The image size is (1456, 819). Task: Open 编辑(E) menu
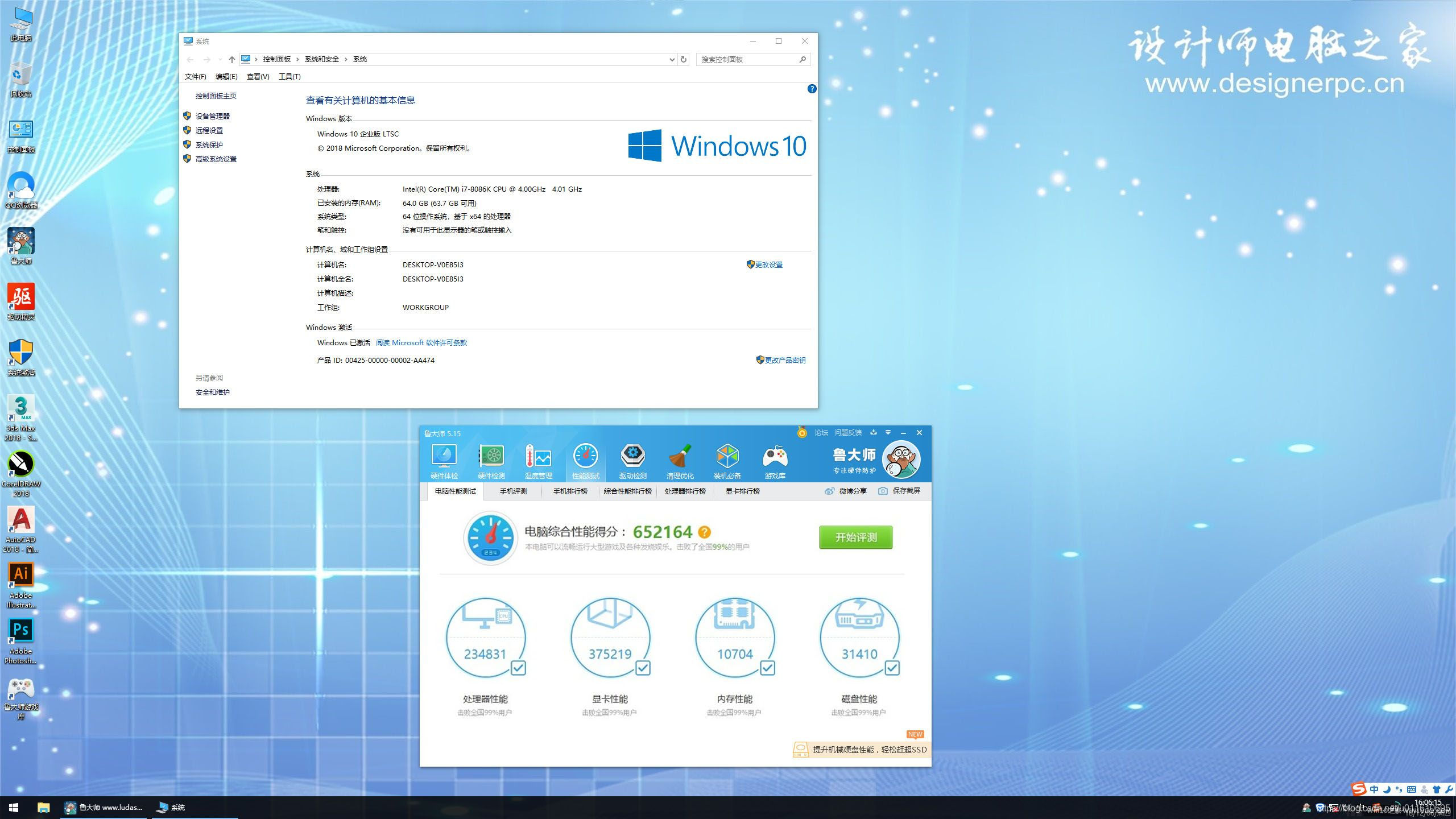(226, 76)
